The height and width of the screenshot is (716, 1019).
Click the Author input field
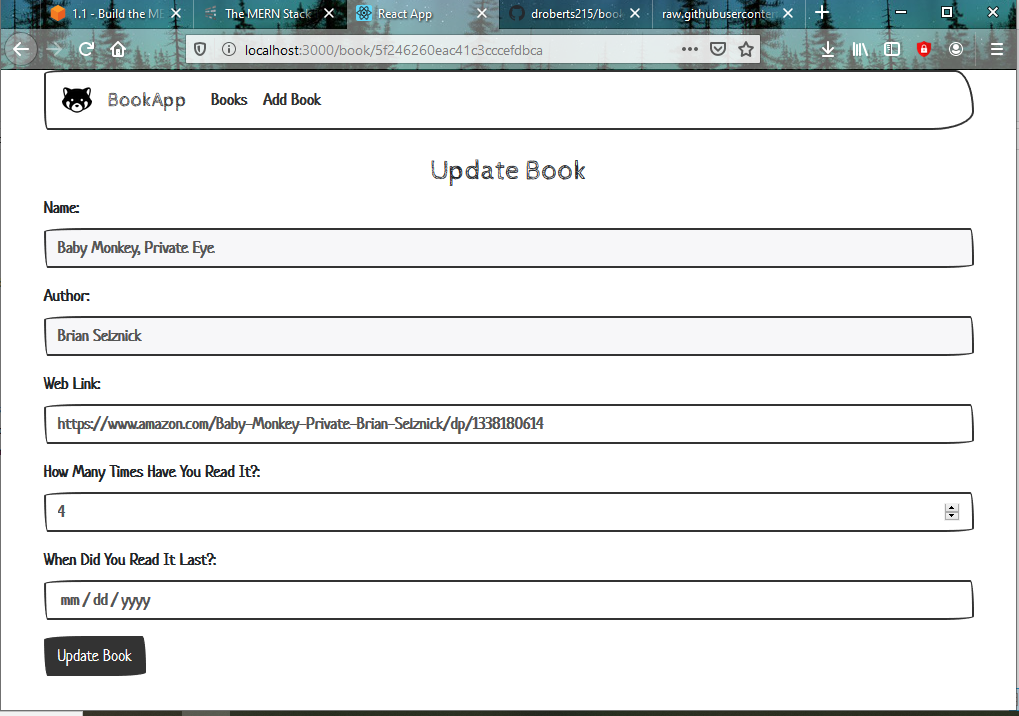pos(509,336)
